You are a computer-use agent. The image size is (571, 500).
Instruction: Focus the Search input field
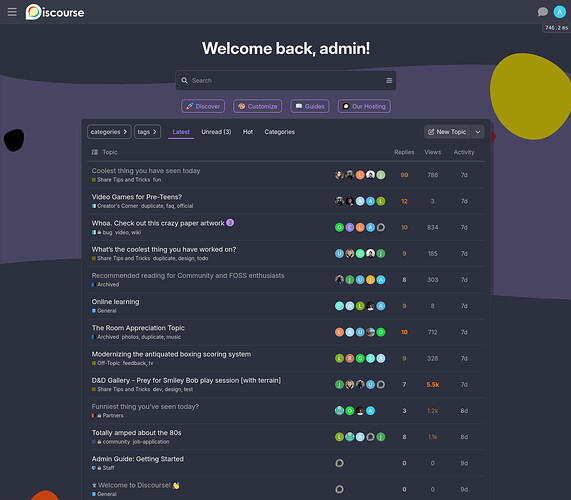pos(286,80)
